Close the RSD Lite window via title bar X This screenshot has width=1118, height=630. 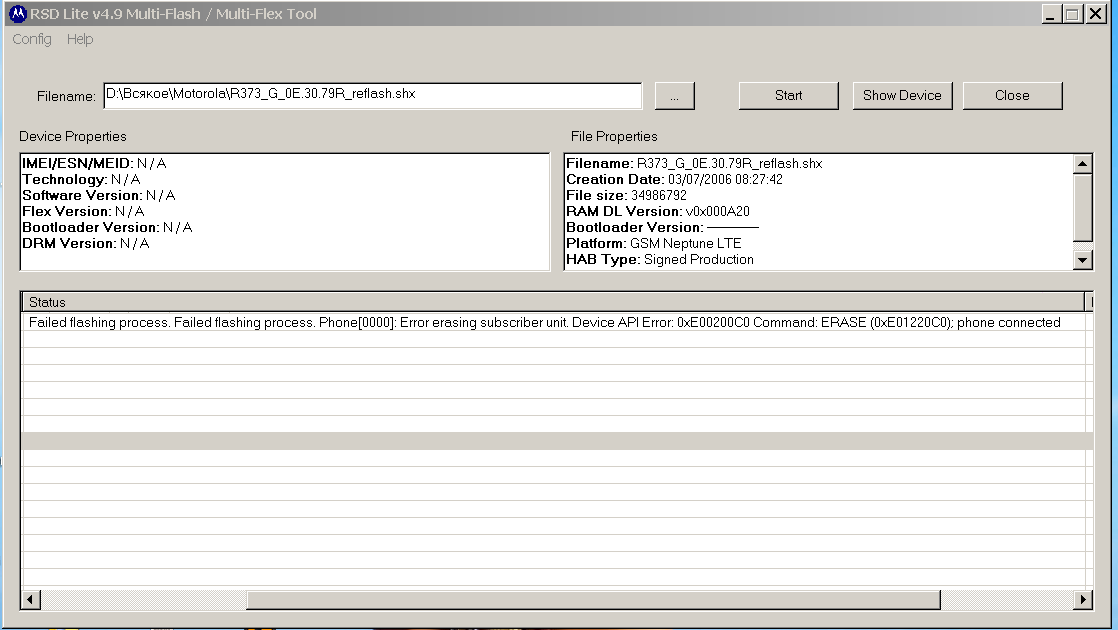1096,14
